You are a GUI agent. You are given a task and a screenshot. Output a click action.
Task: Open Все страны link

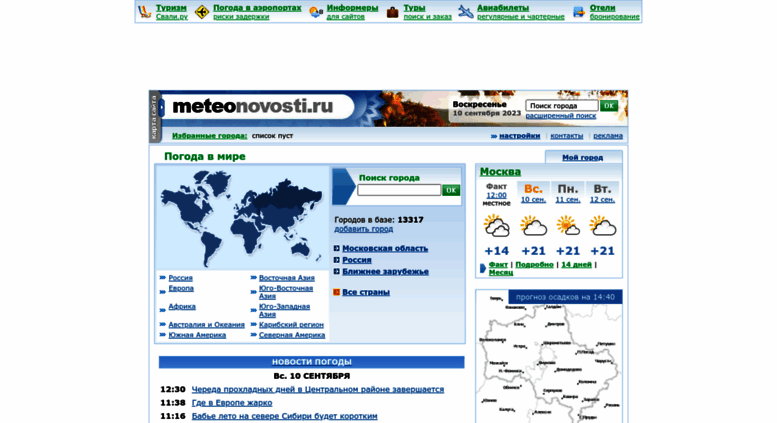(x=366, y=292)
